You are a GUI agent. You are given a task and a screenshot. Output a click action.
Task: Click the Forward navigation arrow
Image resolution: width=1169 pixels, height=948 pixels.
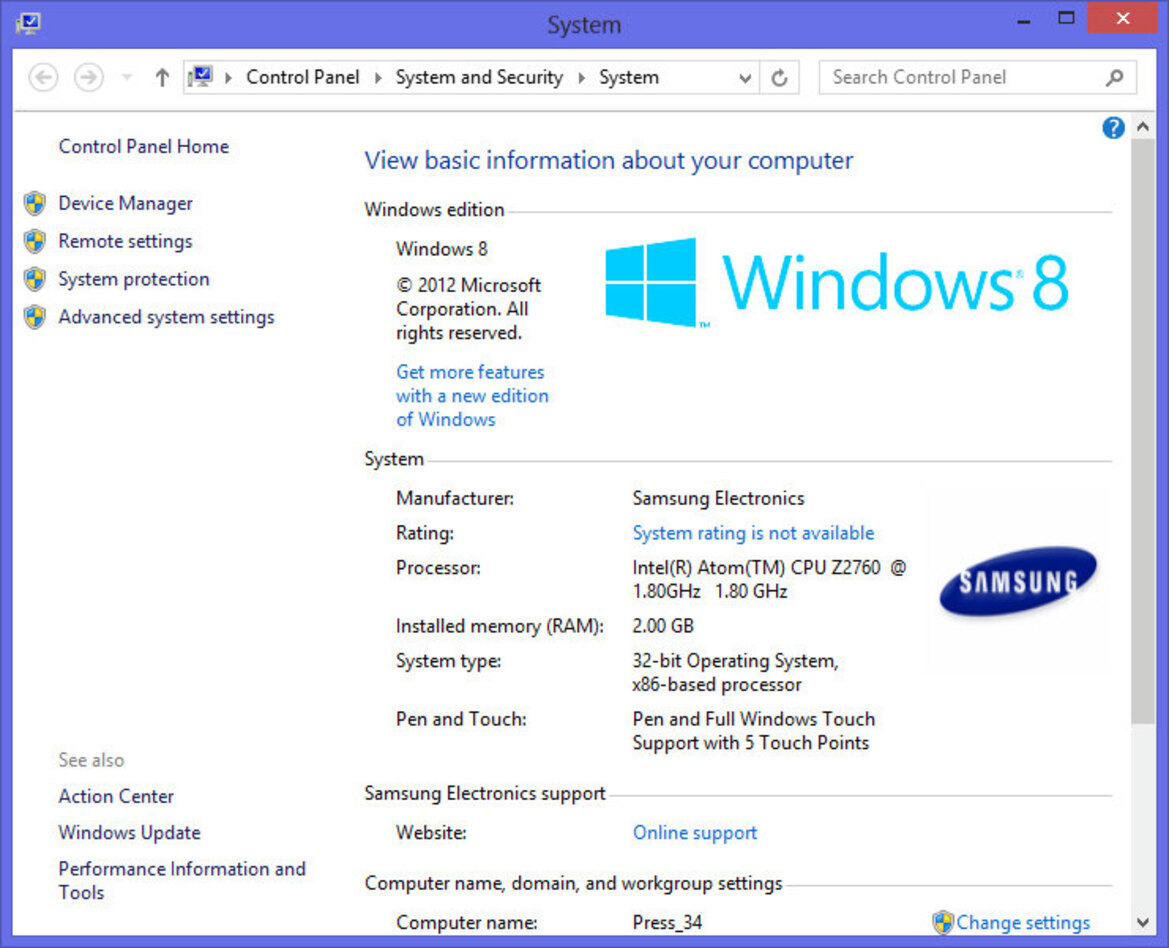89,78
